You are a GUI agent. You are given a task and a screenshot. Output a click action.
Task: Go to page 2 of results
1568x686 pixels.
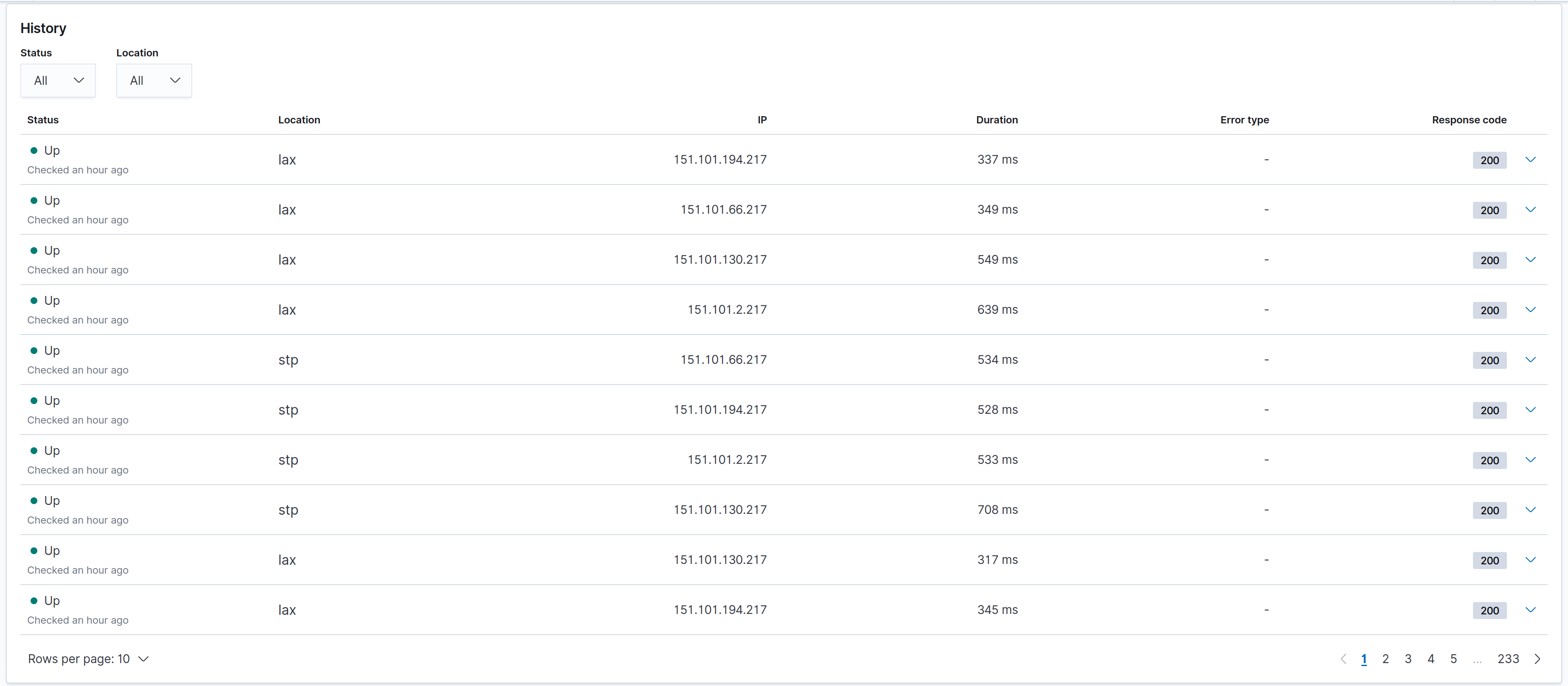(x=1386, y=658)
